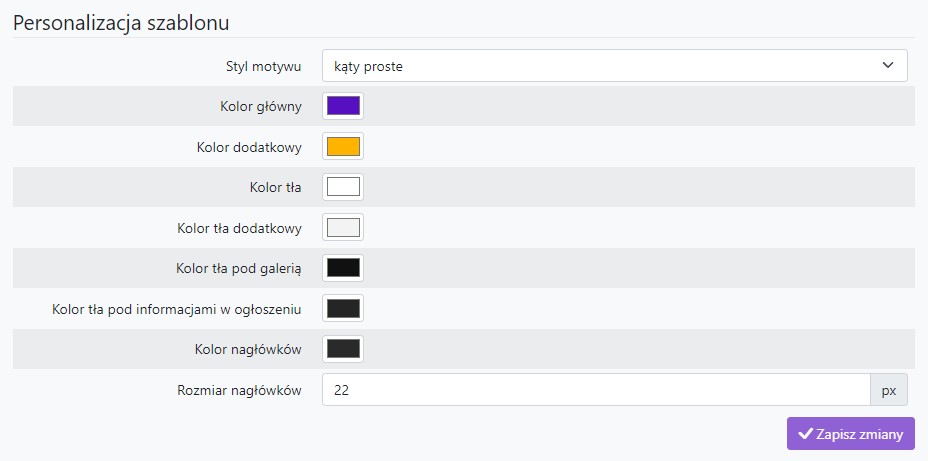The height and width of the screenshot is (461, 928).
Task: Click the Kolor dodatkowy label text
Action: pyautogui.click(x=249, y=147)
